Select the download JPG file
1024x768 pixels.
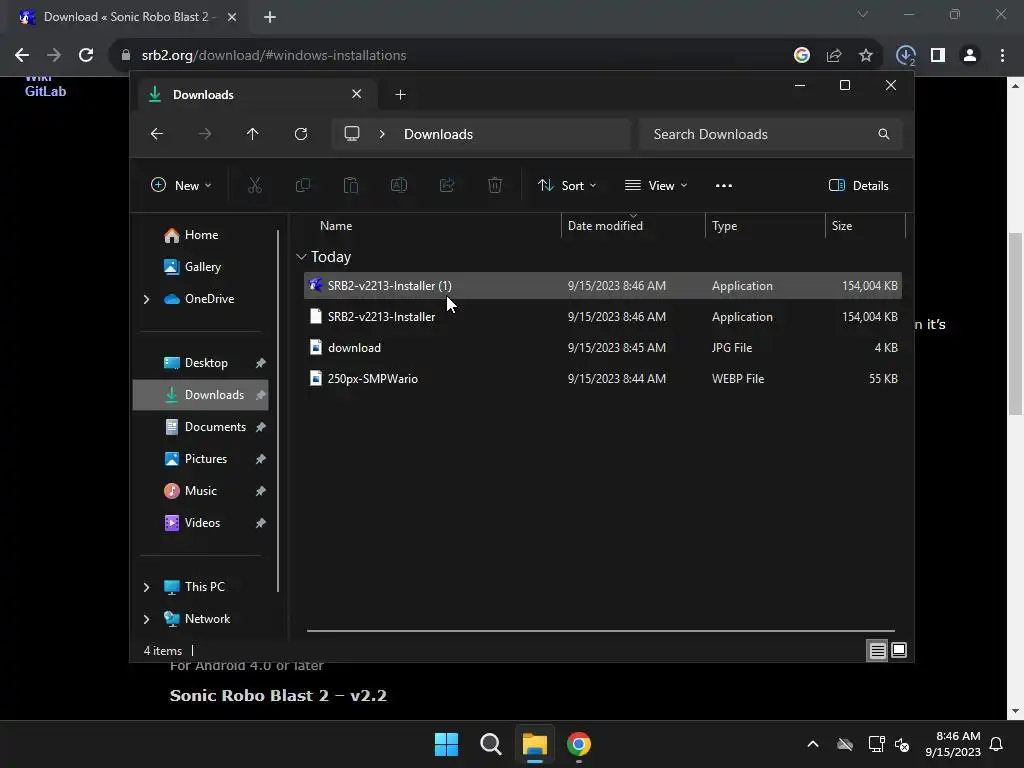tap(603, 348)
